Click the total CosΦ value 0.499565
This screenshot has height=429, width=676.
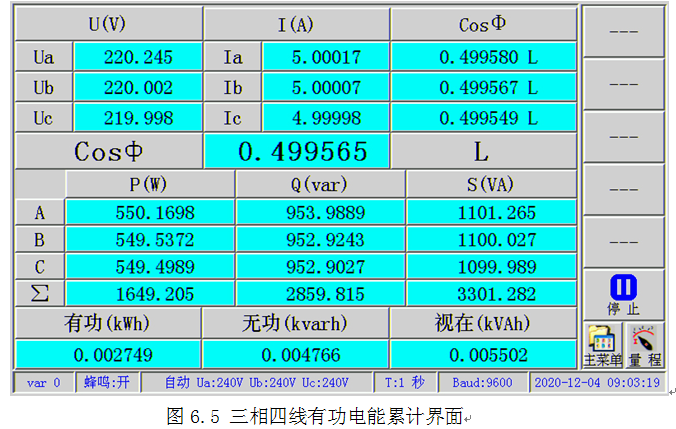tap(297, 151)
